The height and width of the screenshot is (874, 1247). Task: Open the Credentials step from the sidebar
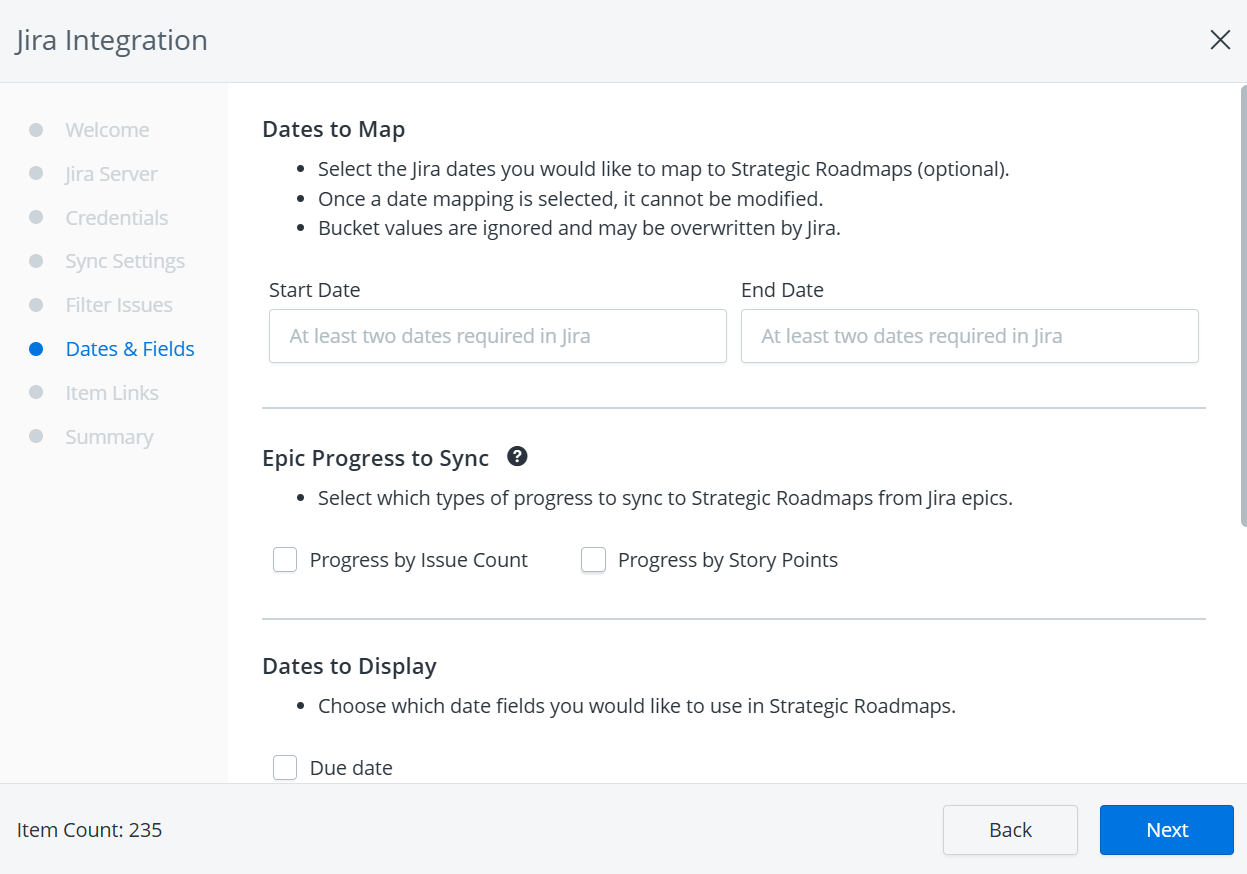[x=116, y=217]
